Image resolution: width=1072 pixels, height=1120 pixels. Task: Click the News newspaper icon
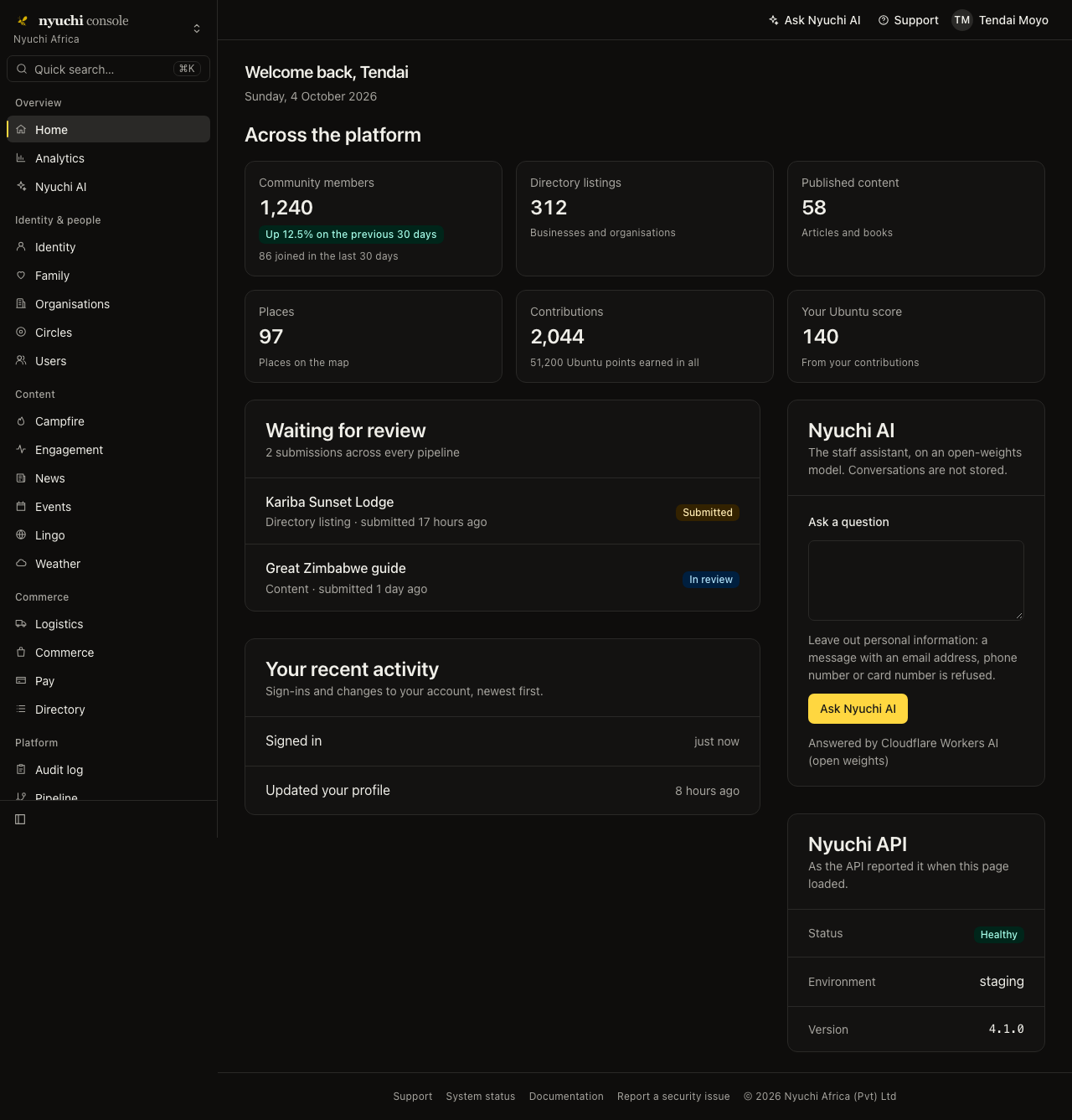tap(21, 478)
